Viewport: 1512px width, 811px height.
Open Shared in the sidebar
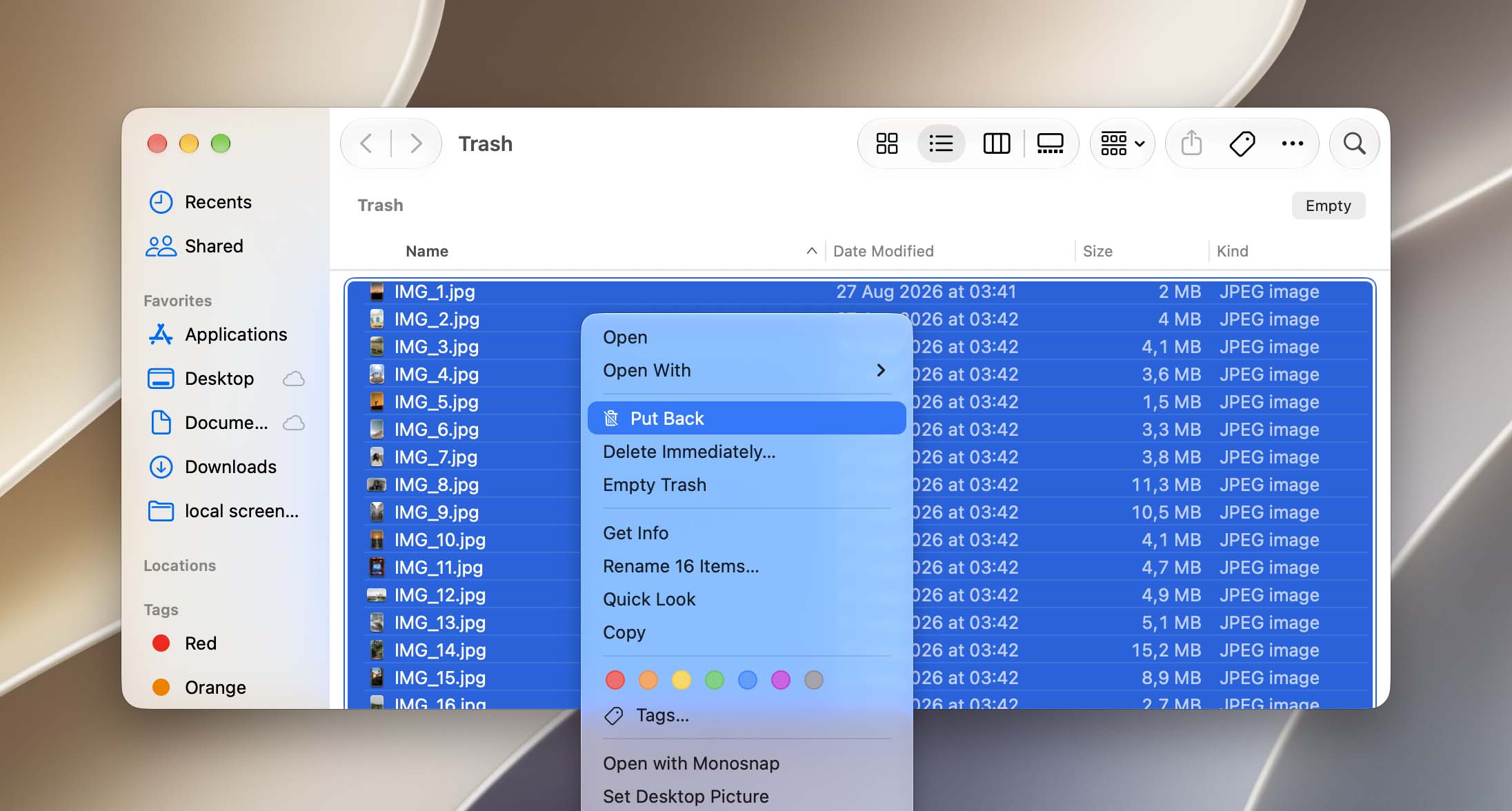click(x=195, y=246)
